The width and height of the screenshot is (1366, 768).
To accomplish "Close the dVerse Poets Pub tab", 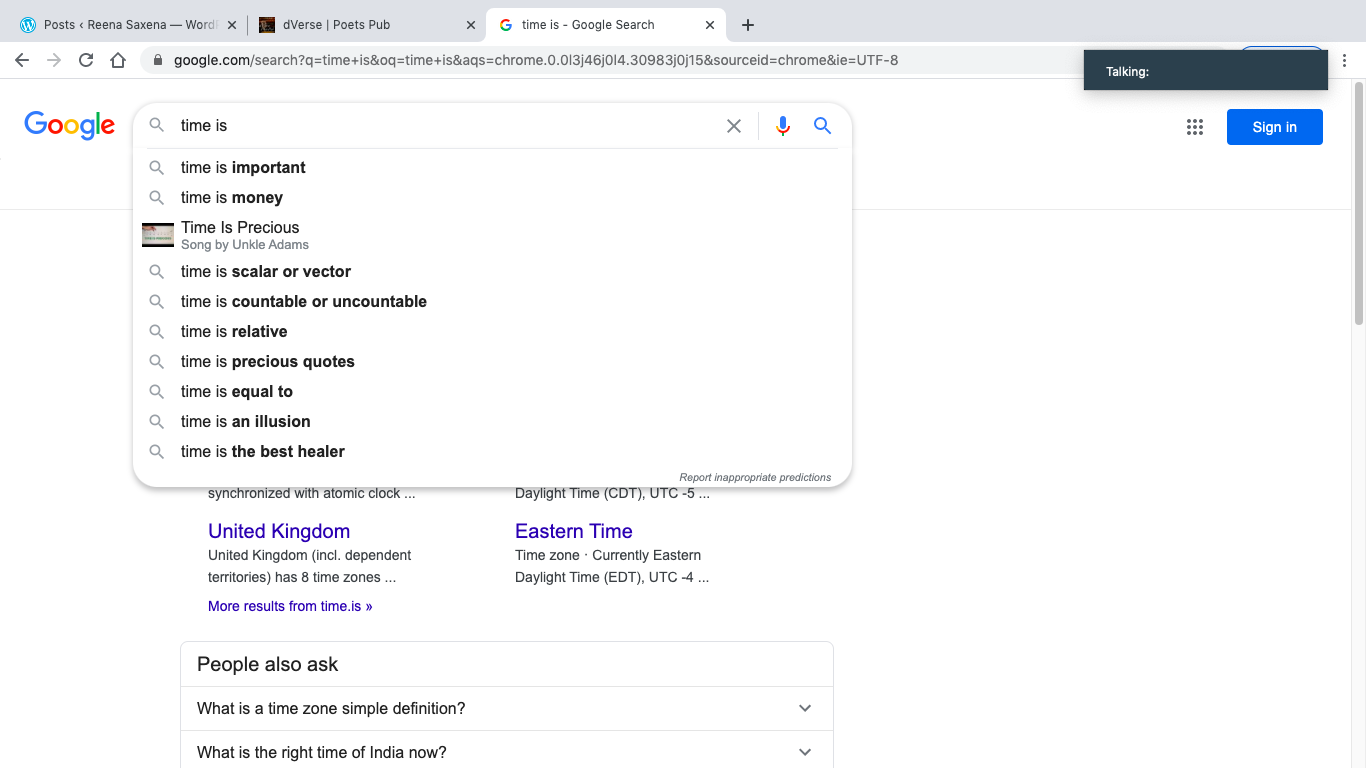I will click(471, 25).
